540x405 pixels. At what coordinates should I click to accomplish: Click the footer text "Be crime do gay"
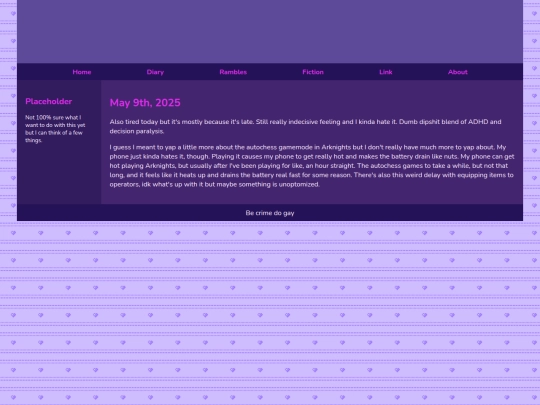click(270, 213)
